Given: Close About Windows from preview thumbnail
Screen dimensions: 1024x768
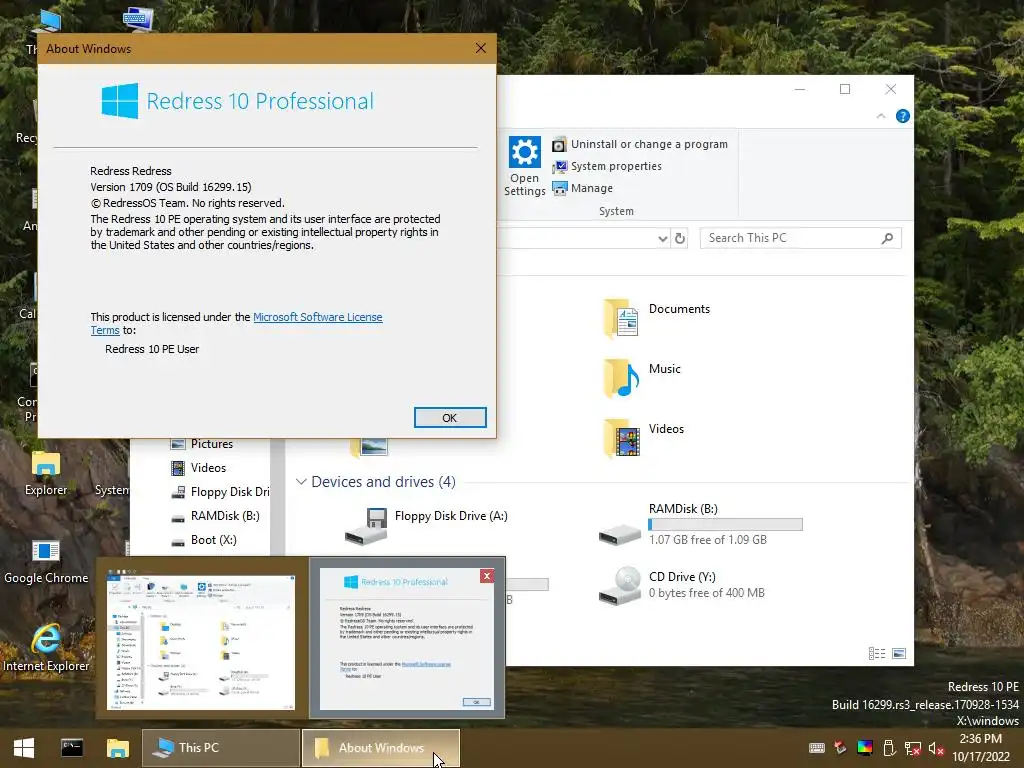Looking at the screenshot, I should pyautogui.click(x=487, y=576).
